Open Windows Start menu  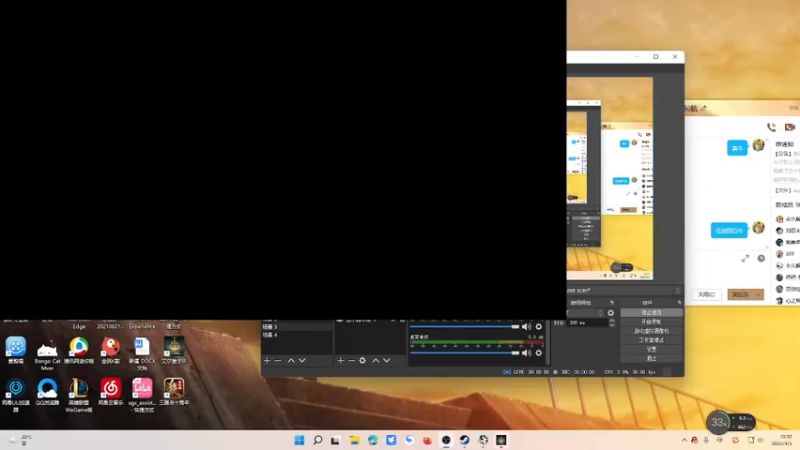[x=299, y=440]
